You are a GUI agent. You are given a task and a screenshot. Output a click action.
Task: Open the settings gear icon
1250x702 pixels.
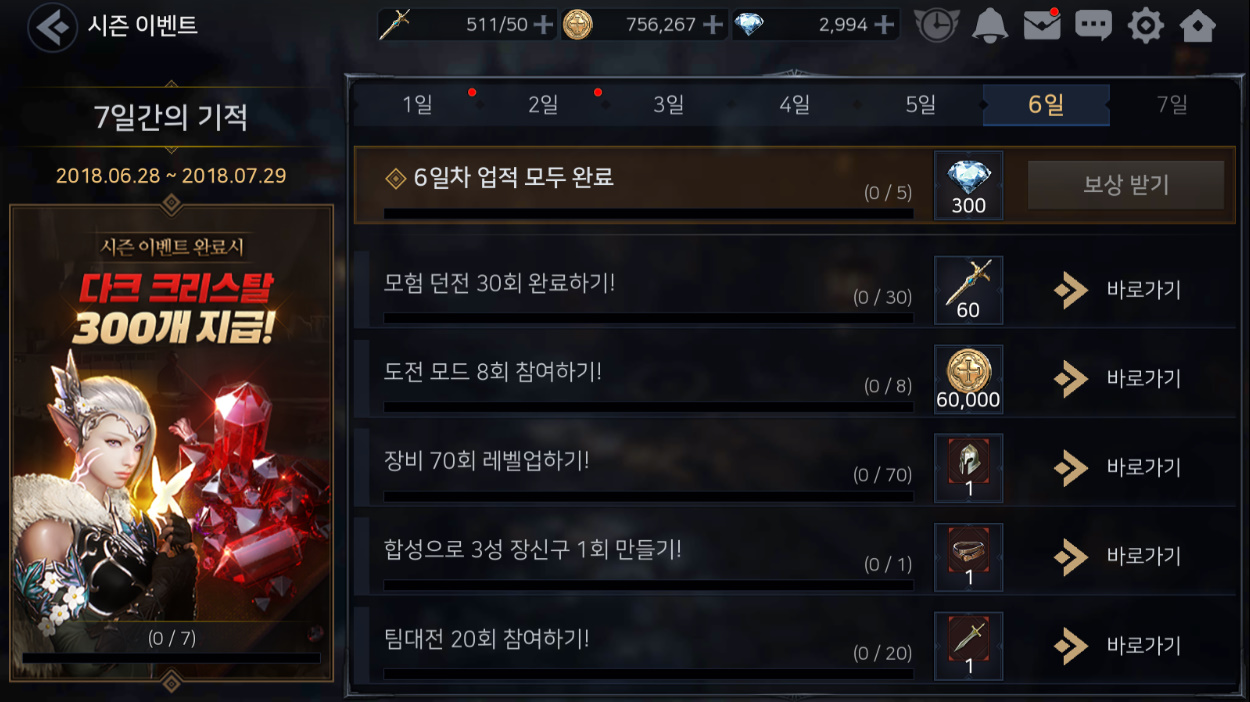point(1145,25)
